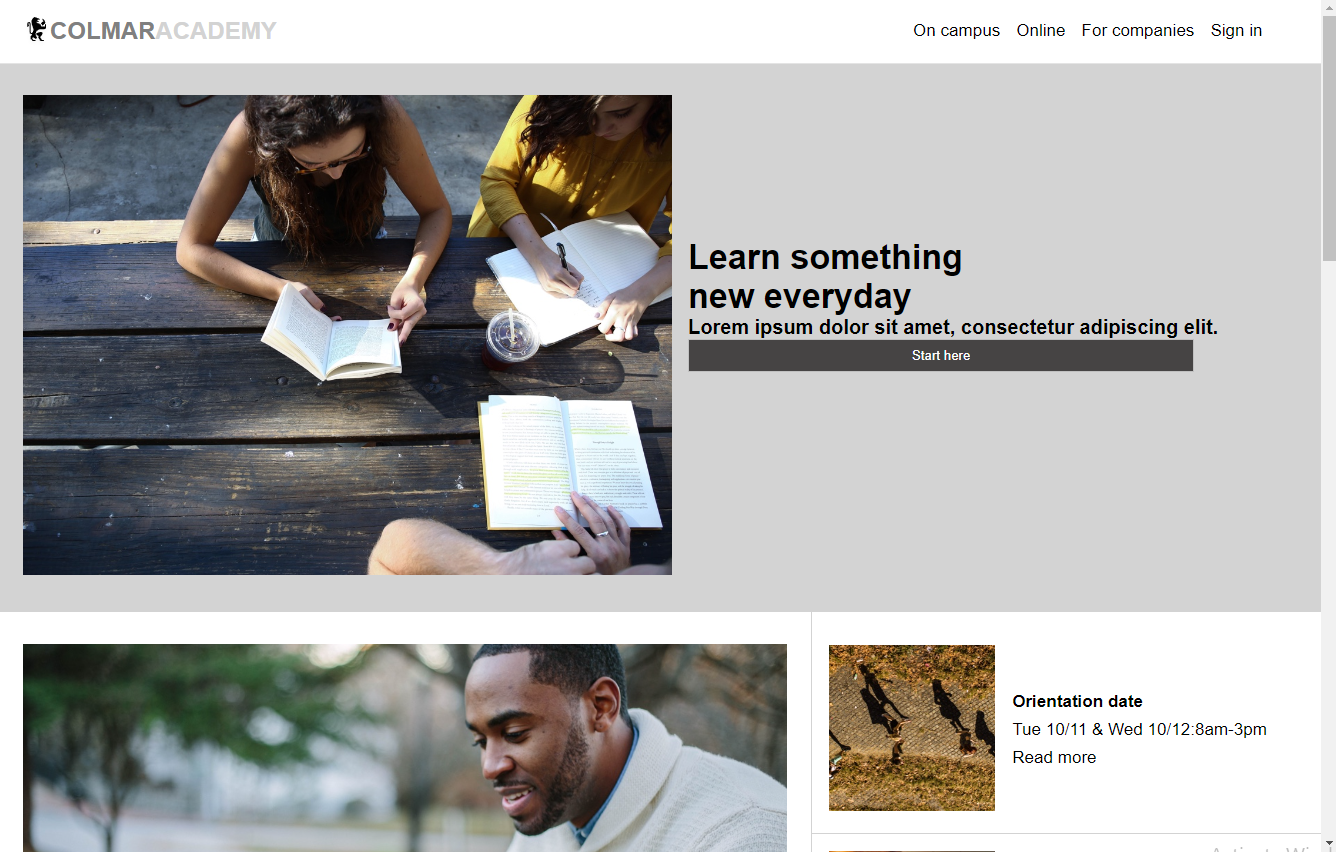Click the Tue 10/11 & Wed 10/12 schedule text
The height and width of the screenshot is (852, 1336).
[x=1139, y=730]
